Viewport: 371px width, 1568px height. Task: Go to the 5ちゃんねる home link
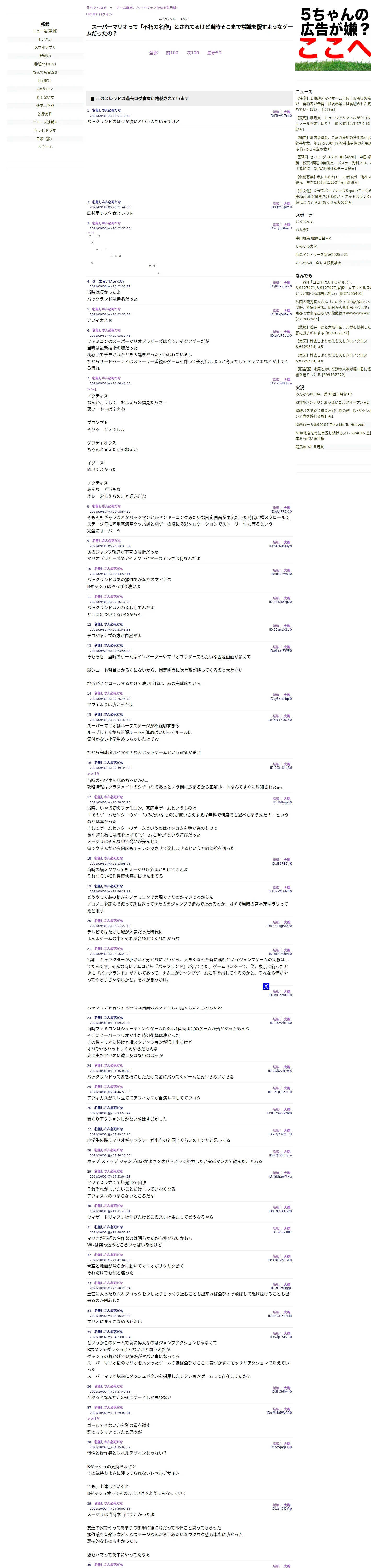pyautogui.click(x=96, y=8)
